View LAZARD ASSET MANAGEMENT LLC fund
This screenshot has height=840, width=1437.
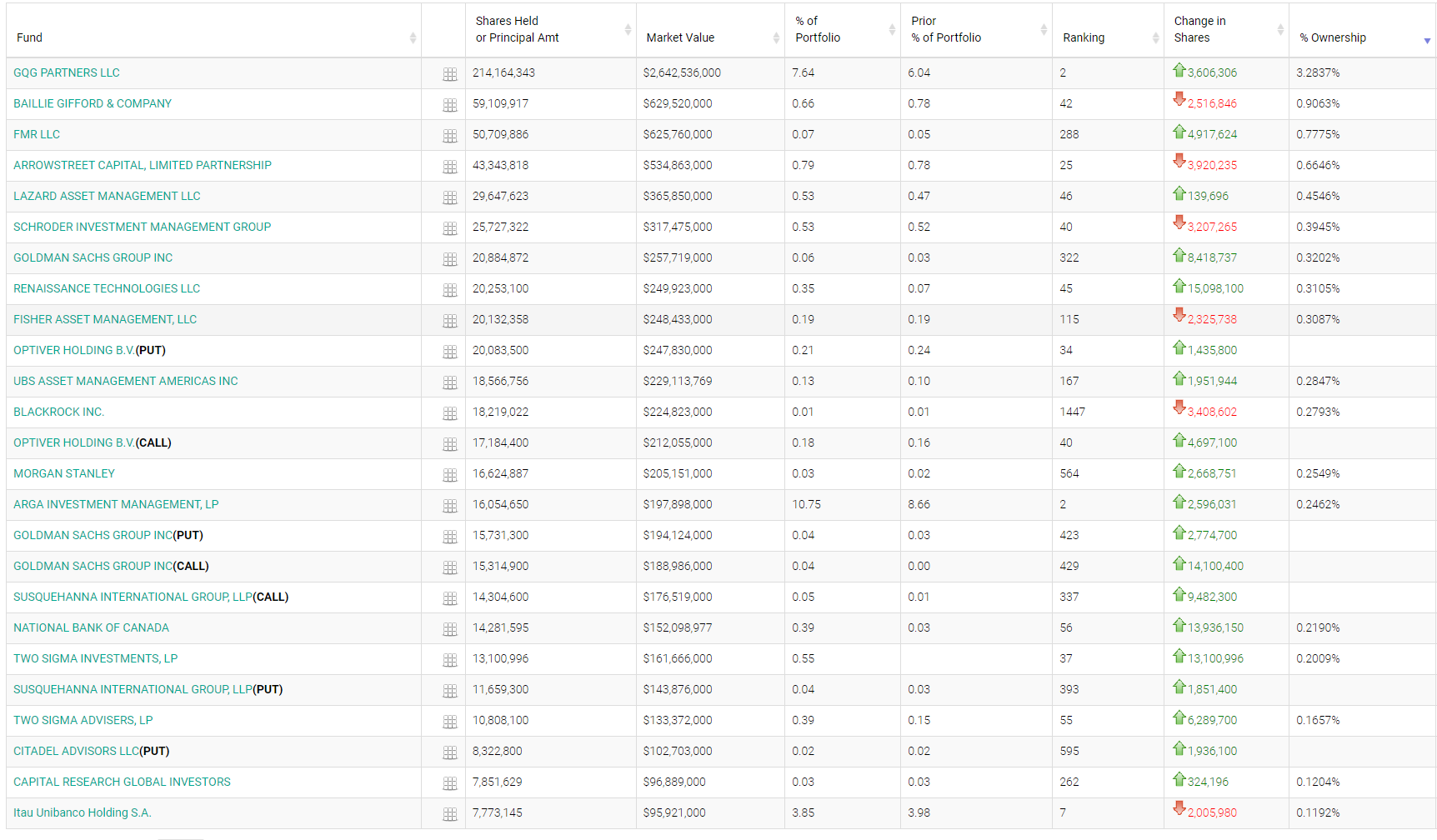(107, 196)
